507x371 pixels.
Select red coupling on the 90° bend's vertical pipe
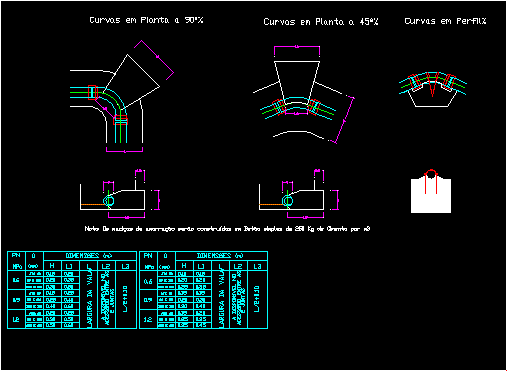pyautogui.click(x=120, y=120)
